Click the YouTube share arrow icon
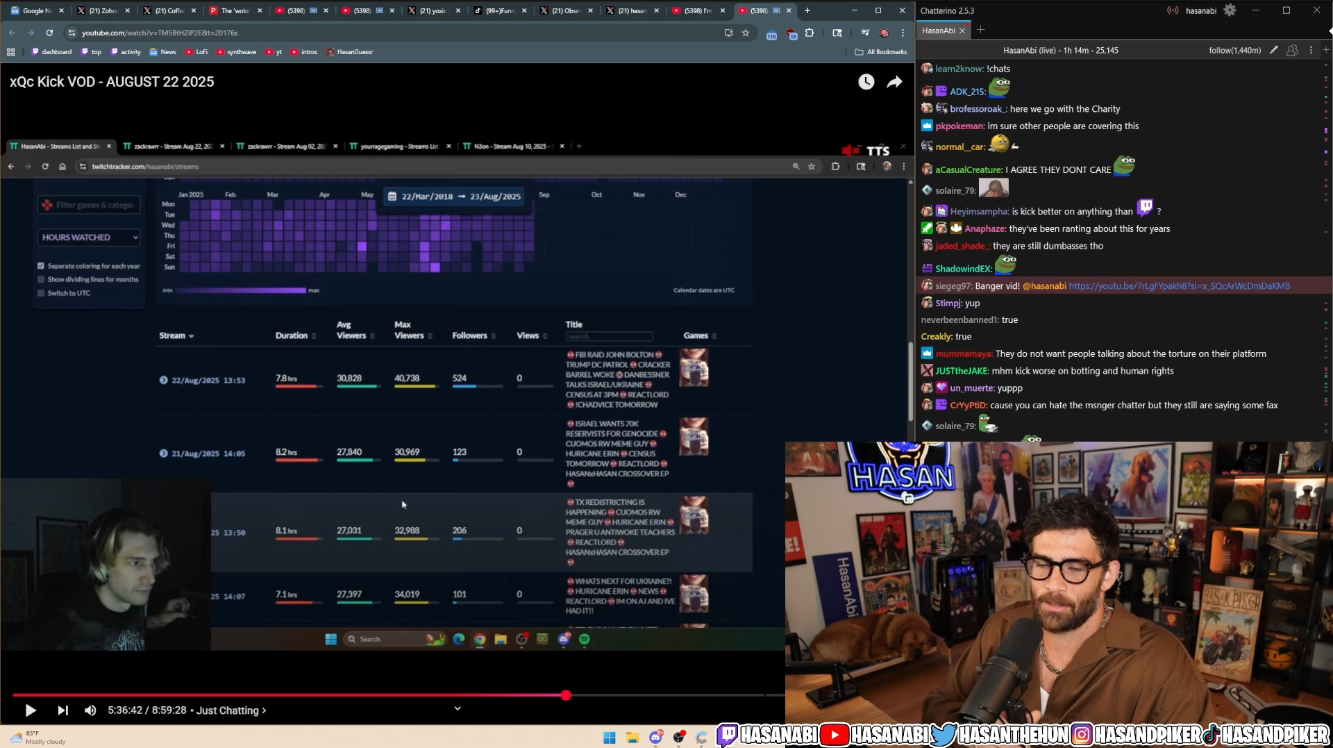1333x748 pixels. (894, 82)
